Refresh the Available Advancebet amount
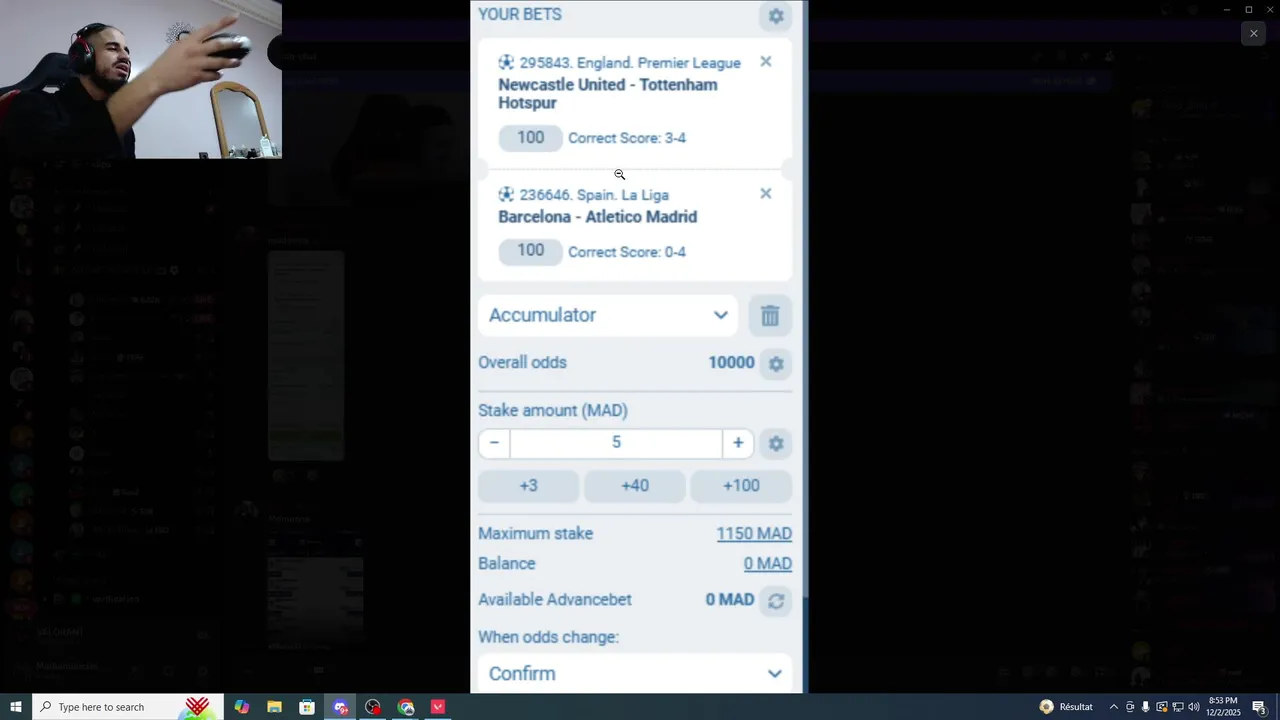The width and height of the screenshot is (1280, 720). tap(776, 600)
